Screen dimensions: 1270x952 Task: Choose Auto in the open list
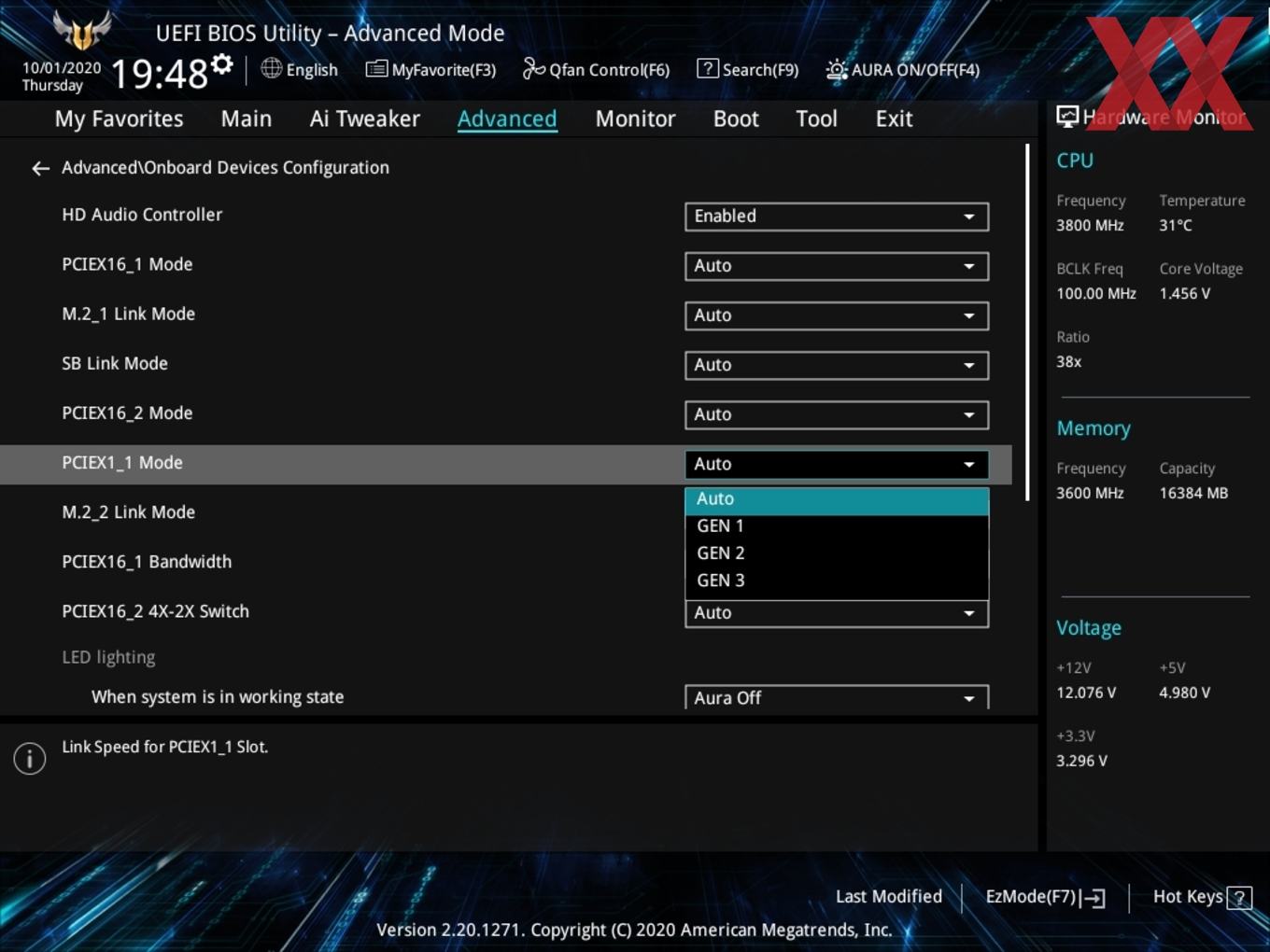[837, 499]
